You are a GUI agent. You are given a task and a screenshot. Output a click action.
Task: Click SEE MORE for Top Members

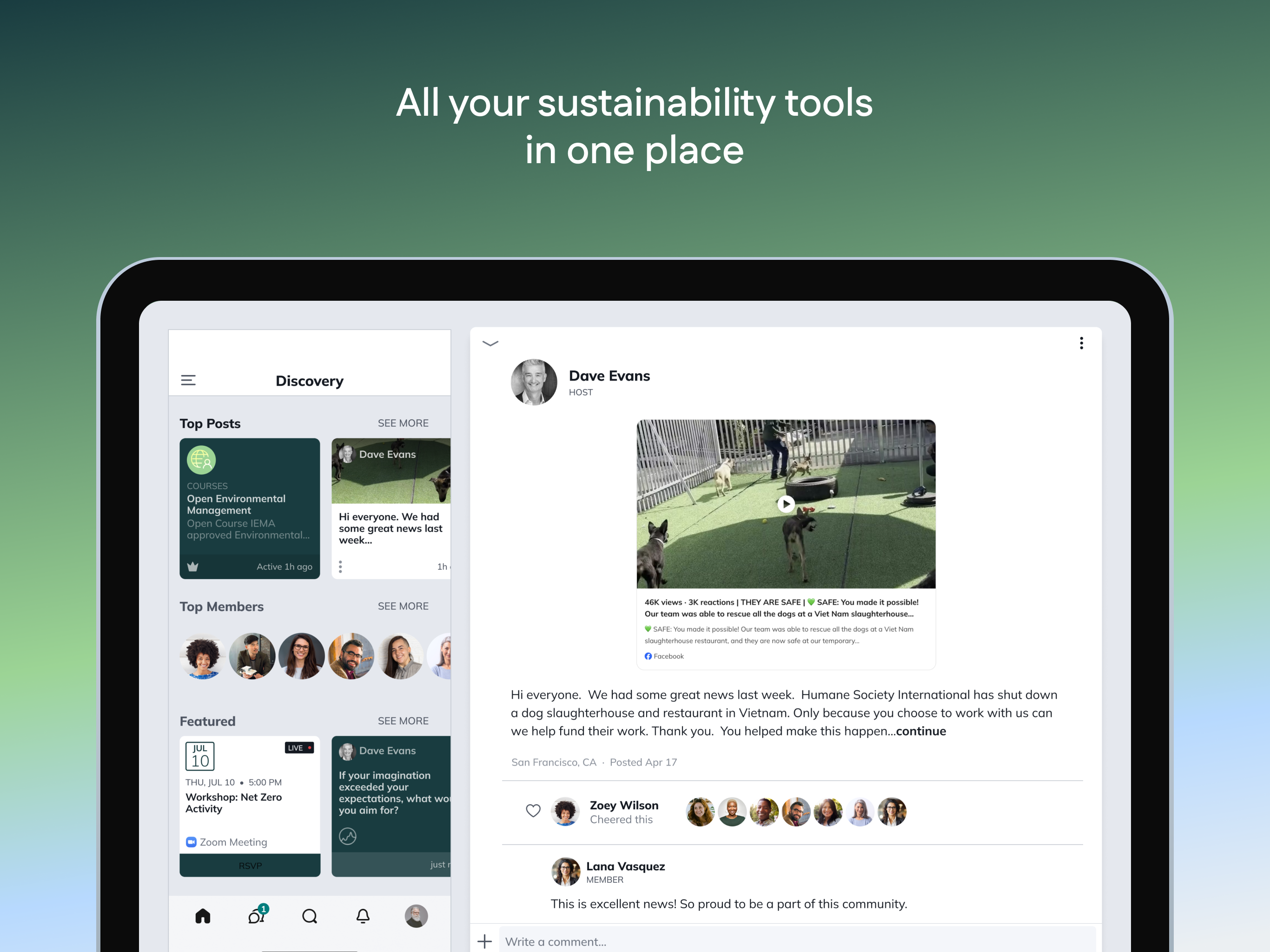(x=403, y=606)
